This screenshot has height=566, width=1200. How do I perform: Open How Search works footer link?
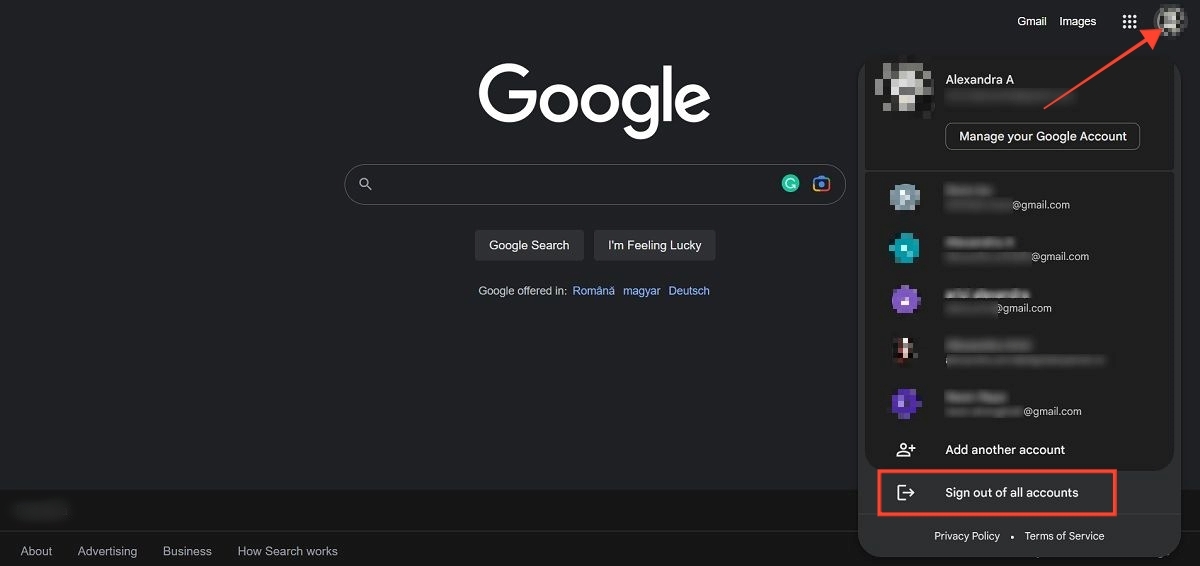click(288, 551)
